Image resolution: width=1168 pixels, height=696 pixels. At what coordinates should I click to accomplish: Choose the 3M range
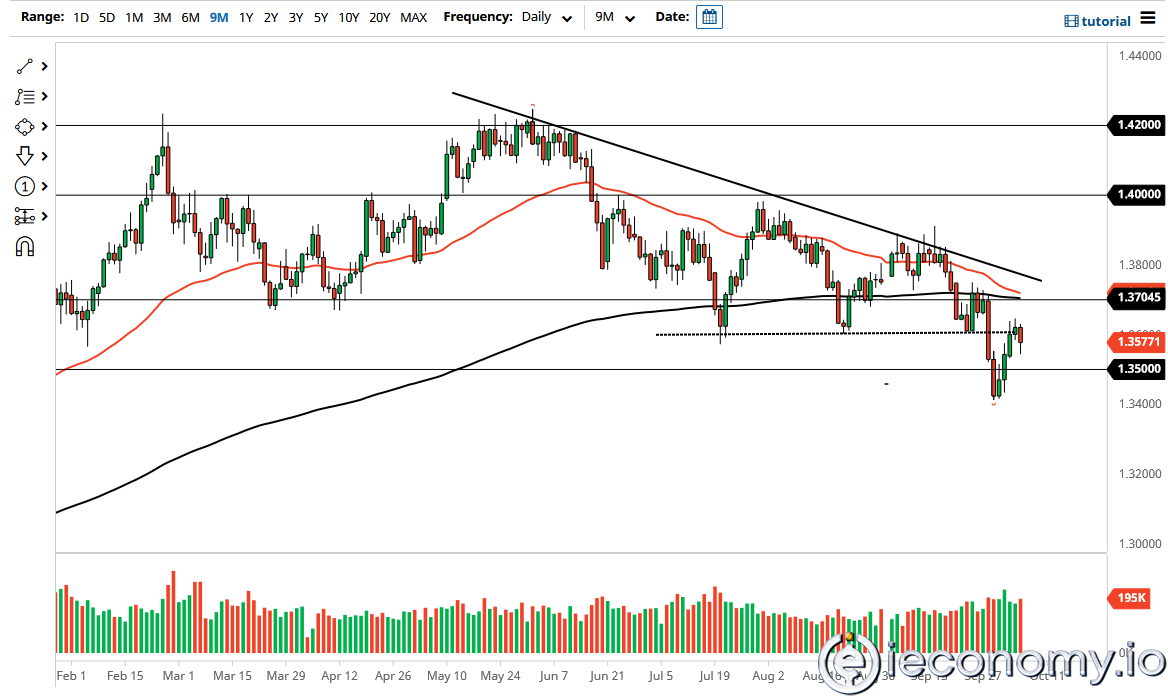161,18
